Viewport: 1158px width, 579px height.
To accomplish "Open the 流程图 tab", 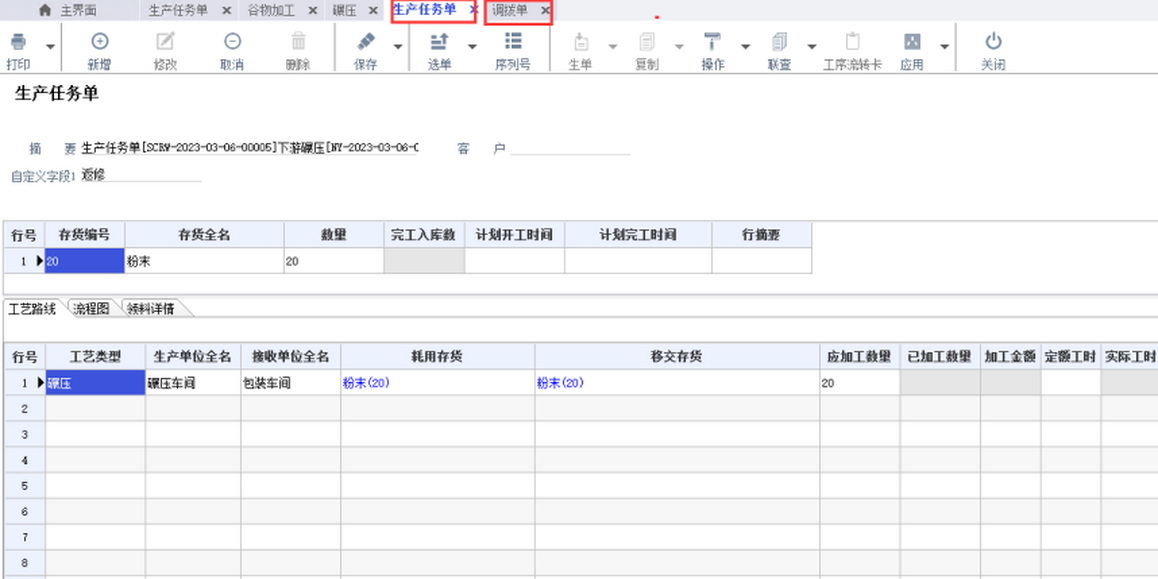I will tap(91, 309).
